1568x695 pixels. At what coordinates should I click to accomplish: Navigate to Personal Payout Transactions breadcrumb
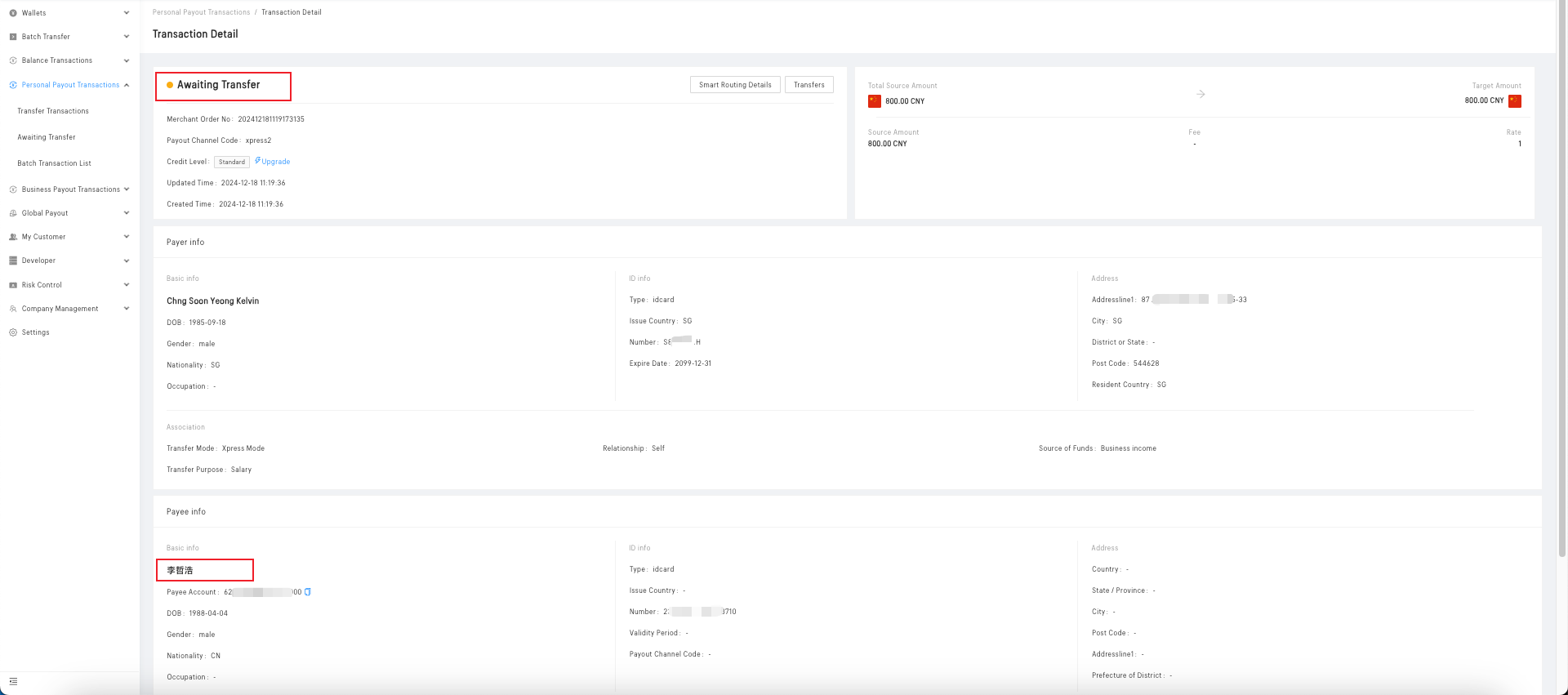pyautogui.click(x=201, y=12)
